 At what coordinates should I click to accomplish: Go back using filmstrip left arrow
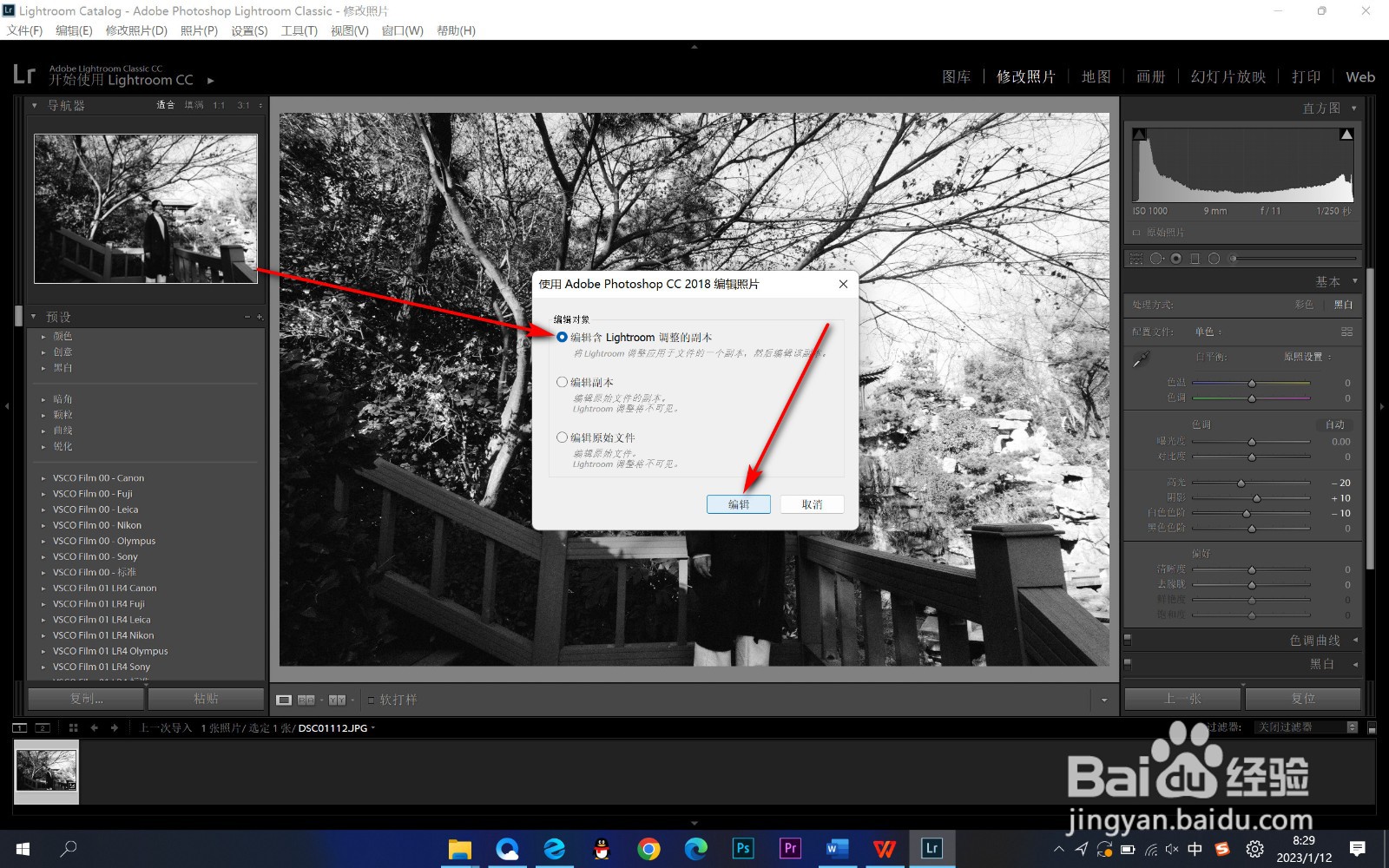(94, 728)
